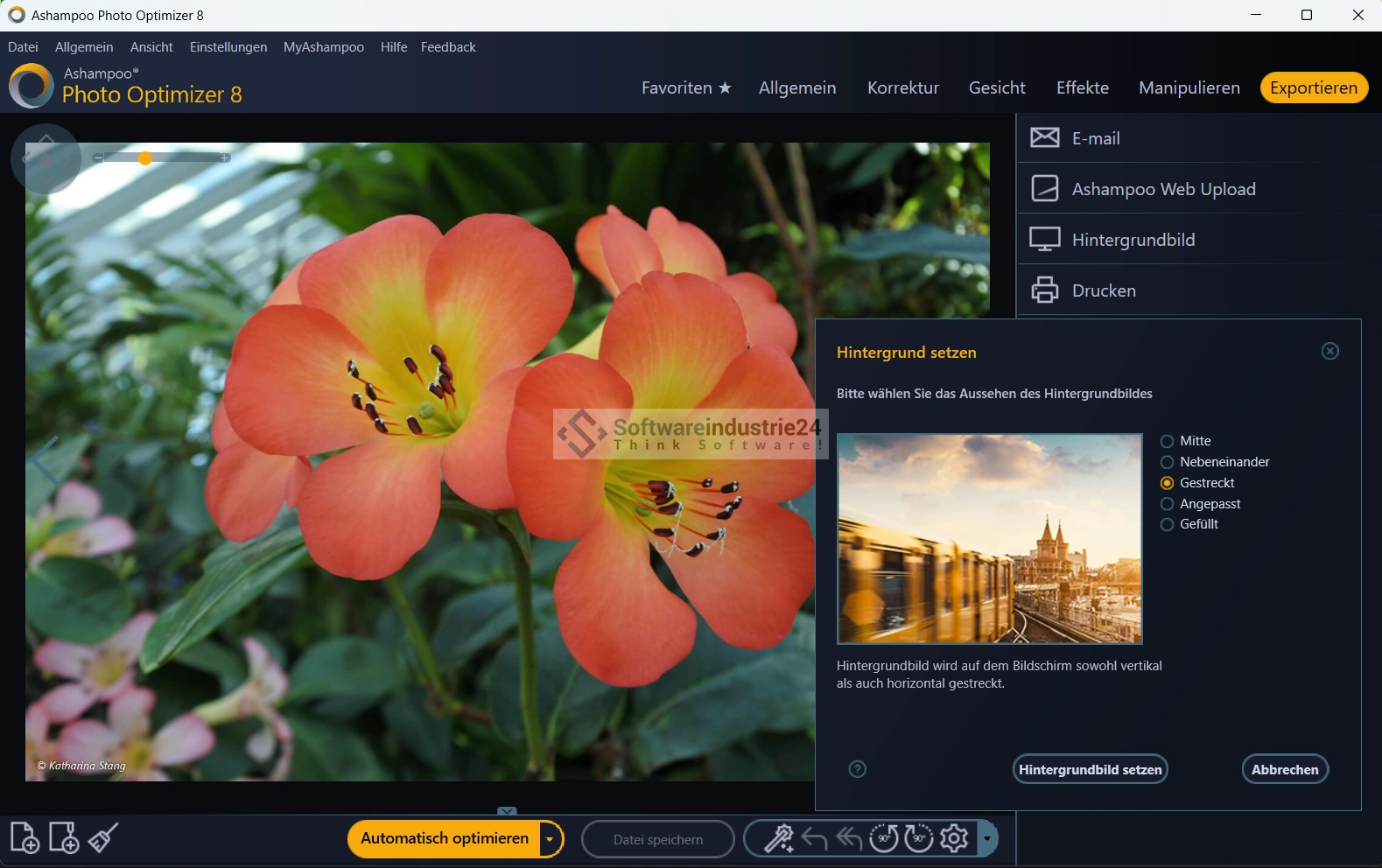1382x868 pixels.
Task: Click the undo all double-arrow icon
Action: click(849, 838)
